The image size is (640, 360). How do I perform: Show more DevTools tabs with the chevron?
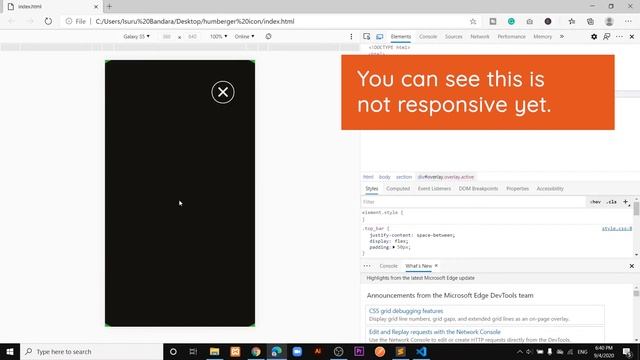click(x=562, y=36)
